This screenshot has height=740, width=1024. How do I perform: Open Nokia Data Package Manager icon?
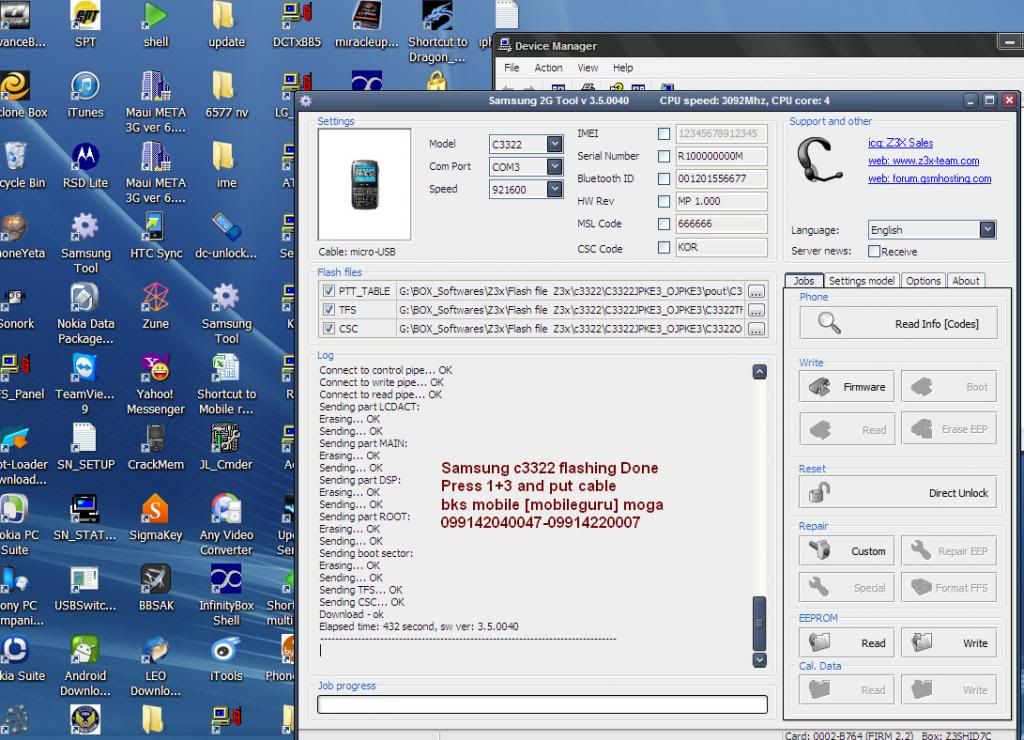[85, 314]
